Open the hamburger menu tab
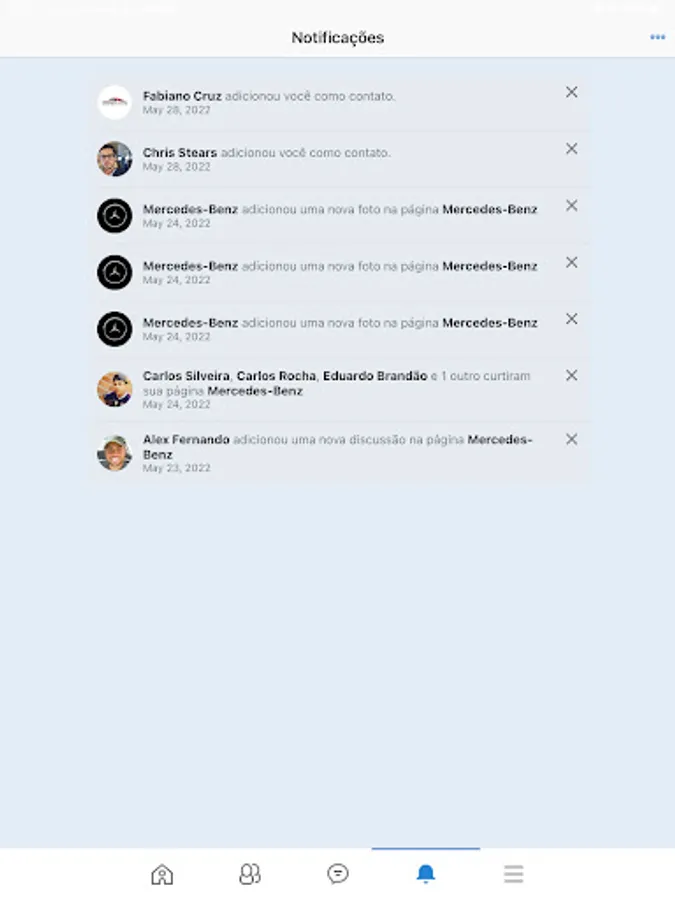Screen dimensions: 675x900 click(x=513, y=874)
